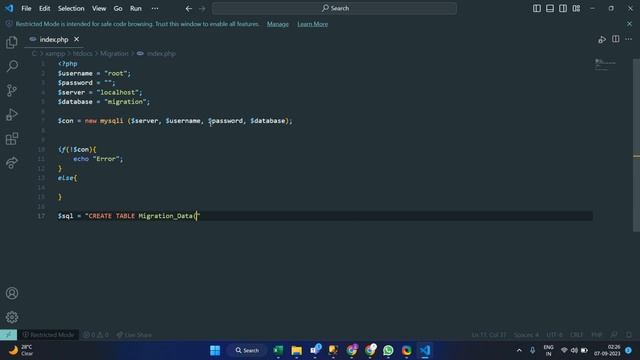Open the editor More Actions ellipsis

[x=629, y=39]
